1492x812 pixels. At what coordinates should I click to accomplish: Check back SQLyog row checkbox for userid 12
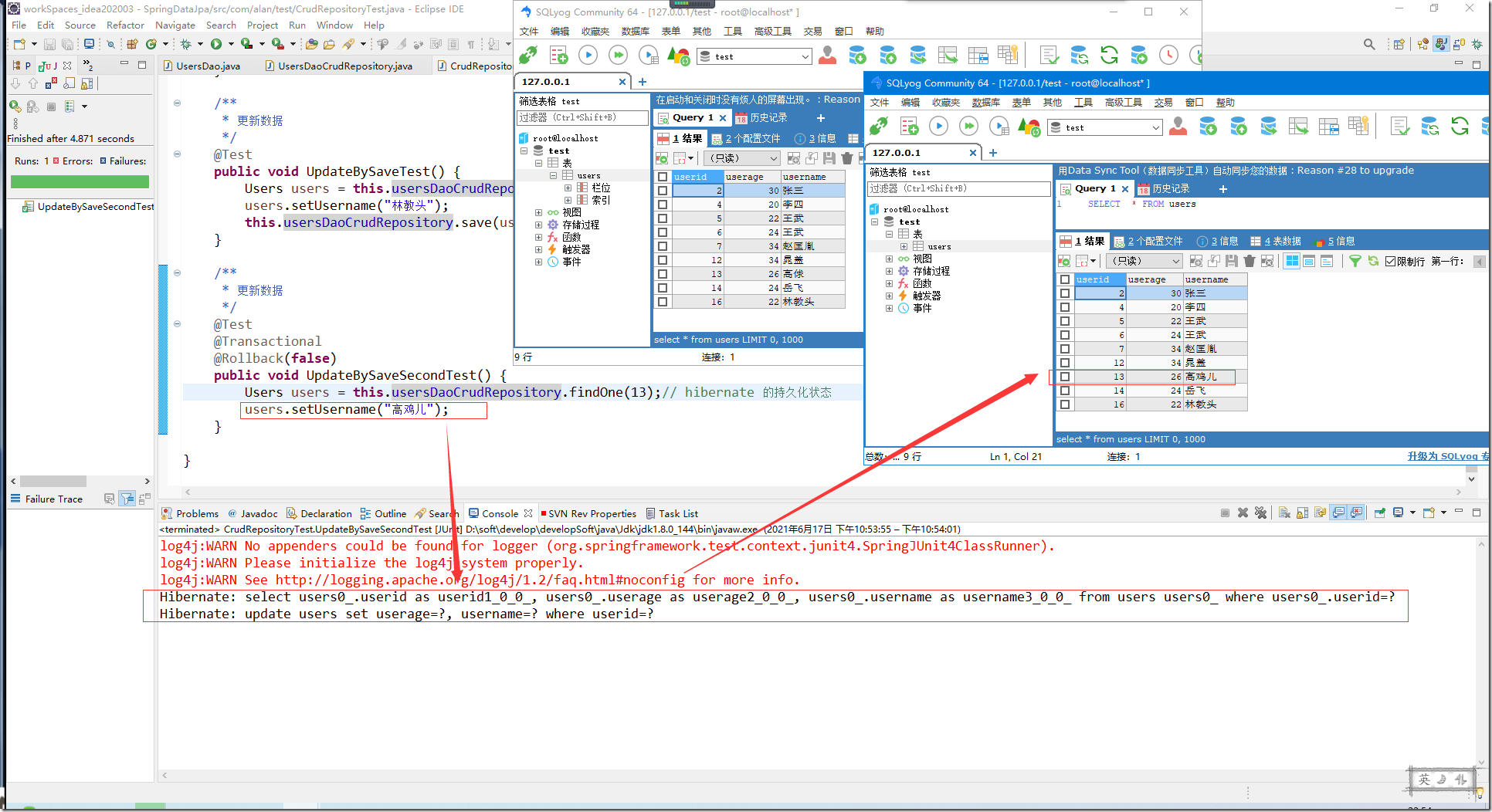coord(663,260)
